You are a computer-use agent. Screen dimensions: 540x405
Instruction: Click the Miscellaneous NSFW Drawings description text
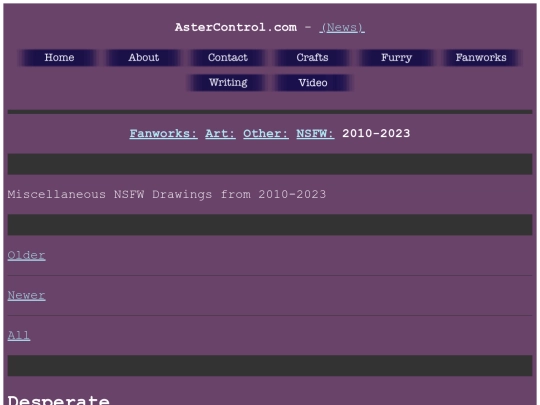[167, 194]
